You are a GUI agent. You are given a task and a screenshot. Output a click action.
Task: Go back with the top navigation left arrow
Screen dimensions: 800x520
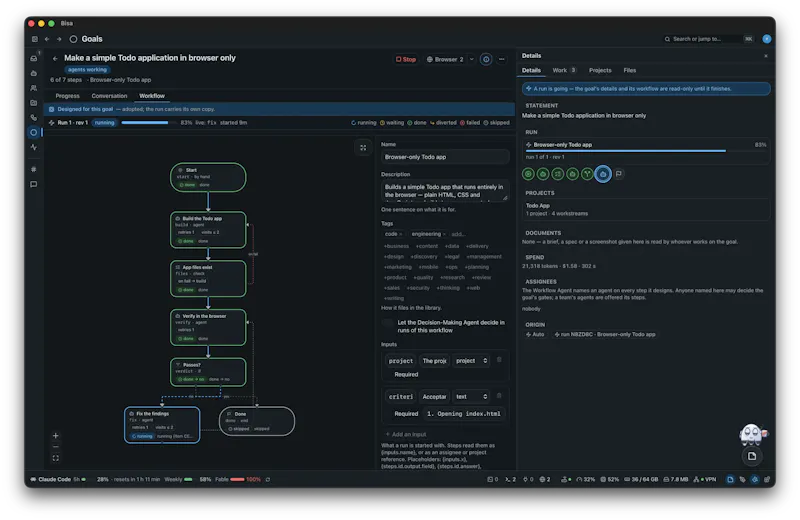pos(47,39)
